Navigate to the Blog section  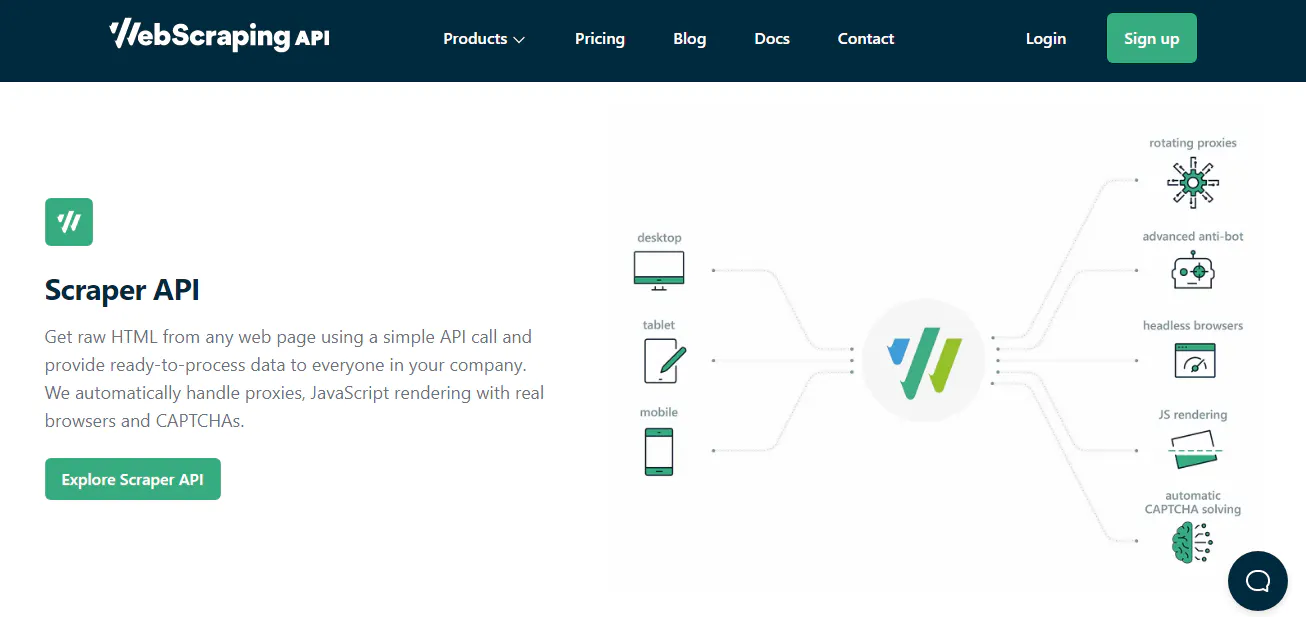point(689,38)
